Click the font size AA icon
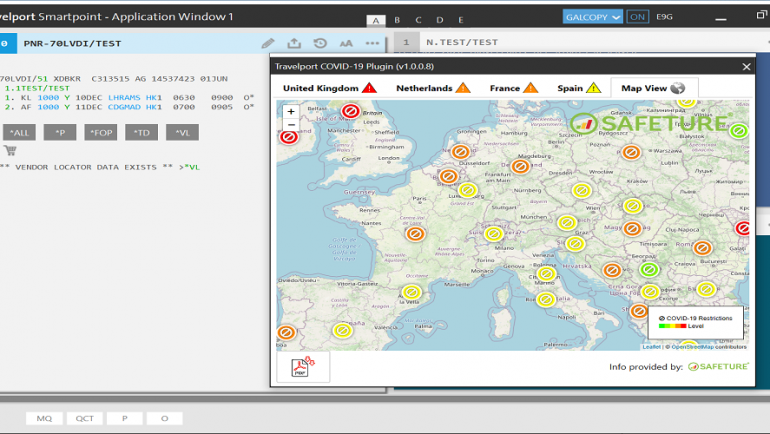Image resolution: width=770 pixels, height=434 pixels. (346, 43)
